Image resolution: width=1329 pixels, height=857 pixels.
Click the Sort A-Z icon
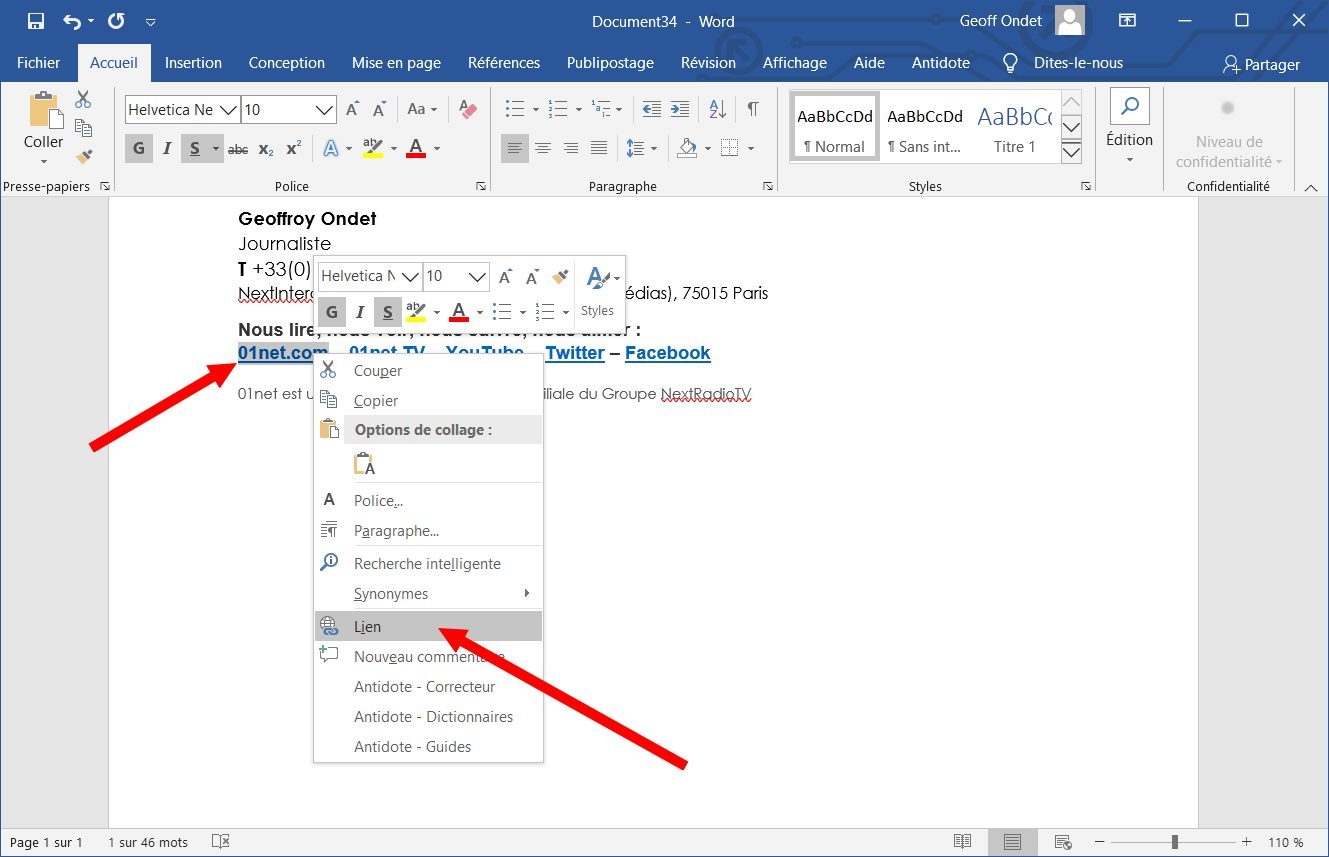click(x=717, y=109)
